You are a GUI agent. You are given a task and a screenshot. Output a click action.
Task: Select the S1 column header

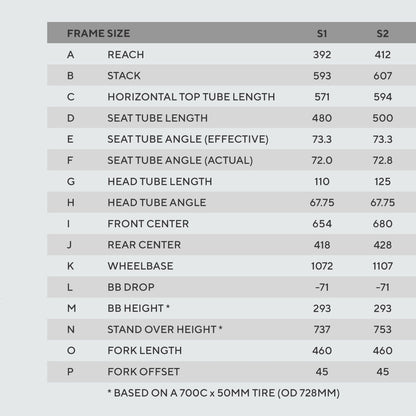click(322, 33)
